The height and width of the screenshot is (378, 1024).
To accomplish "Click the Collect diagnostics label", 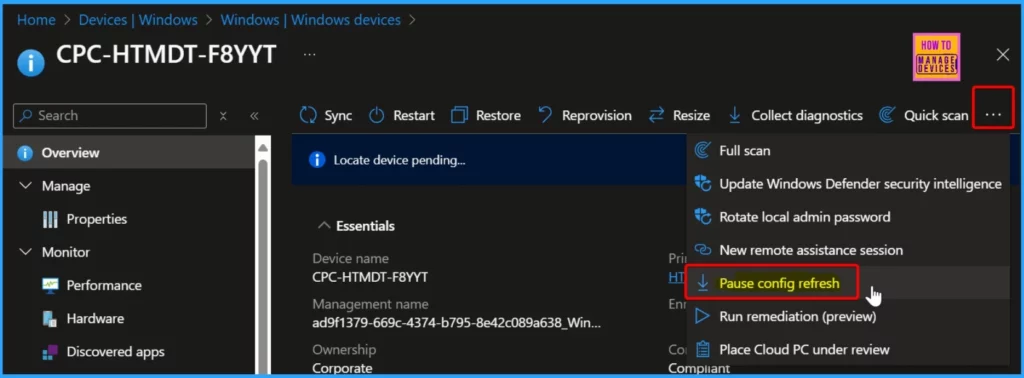I will click(807, 116).
